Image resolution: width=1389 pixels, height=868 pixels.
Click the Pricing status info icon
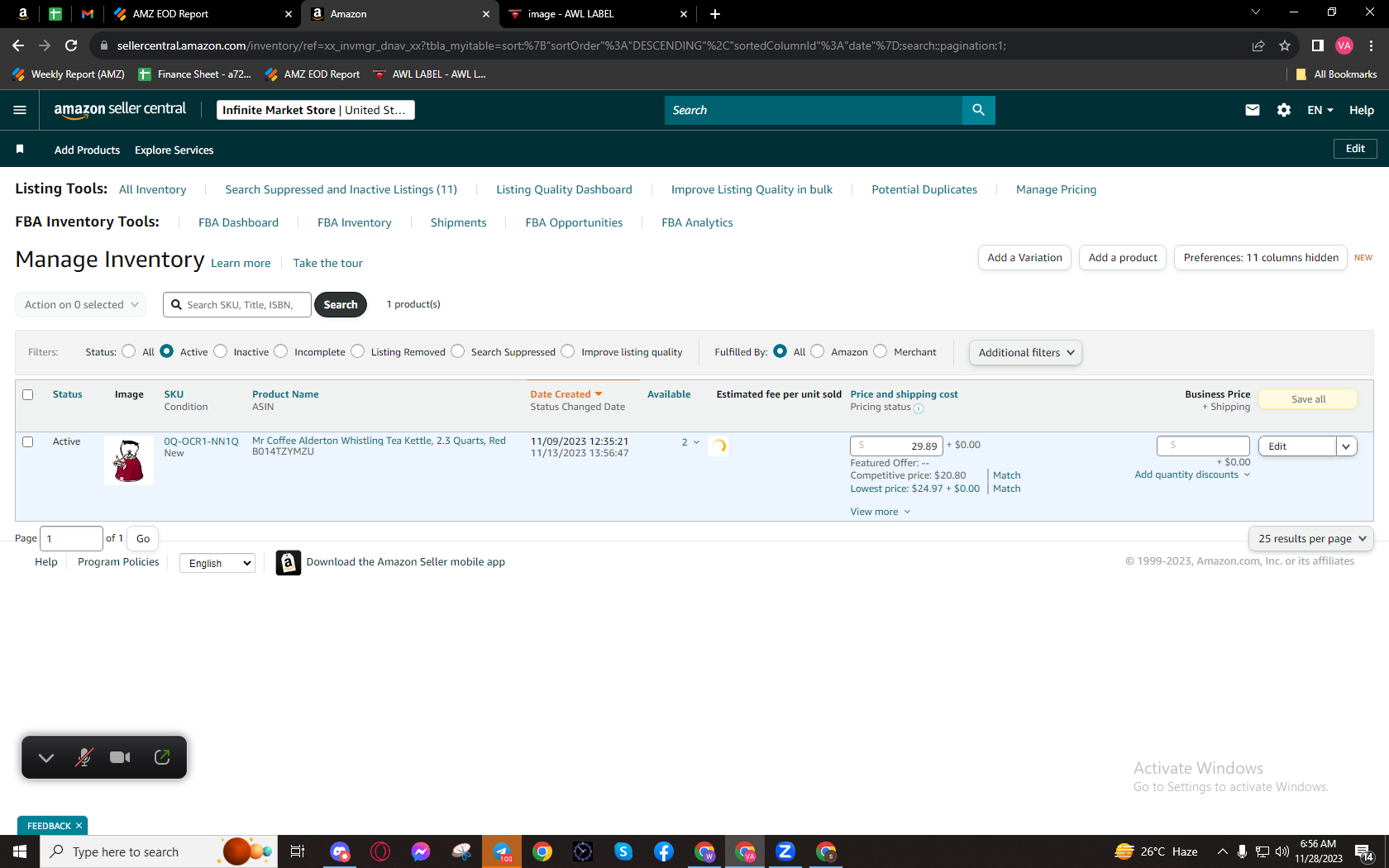tap(919, 408)
